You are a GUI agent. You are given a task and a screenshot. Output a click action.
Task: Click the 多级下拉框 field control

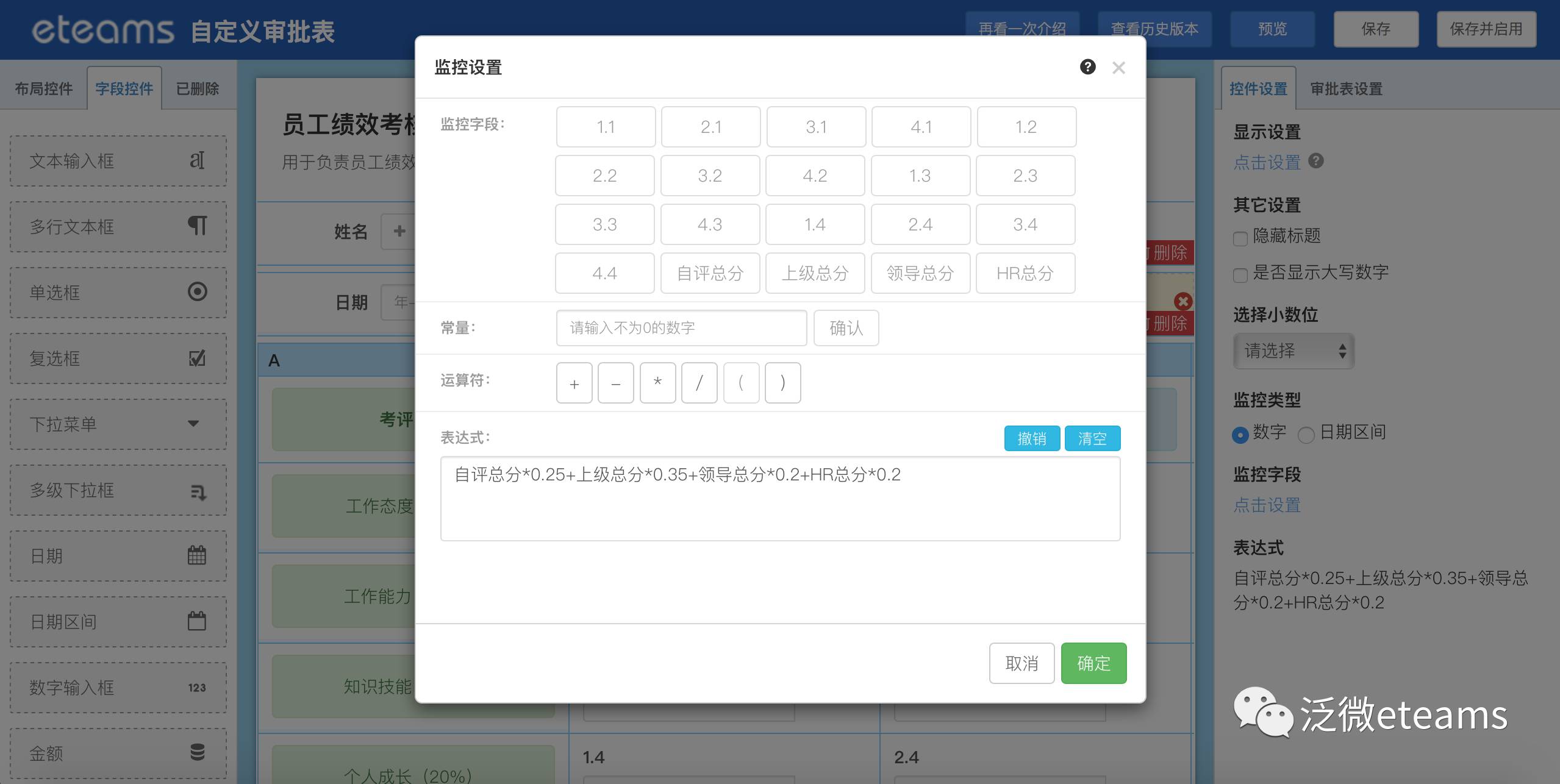[118, 490]
